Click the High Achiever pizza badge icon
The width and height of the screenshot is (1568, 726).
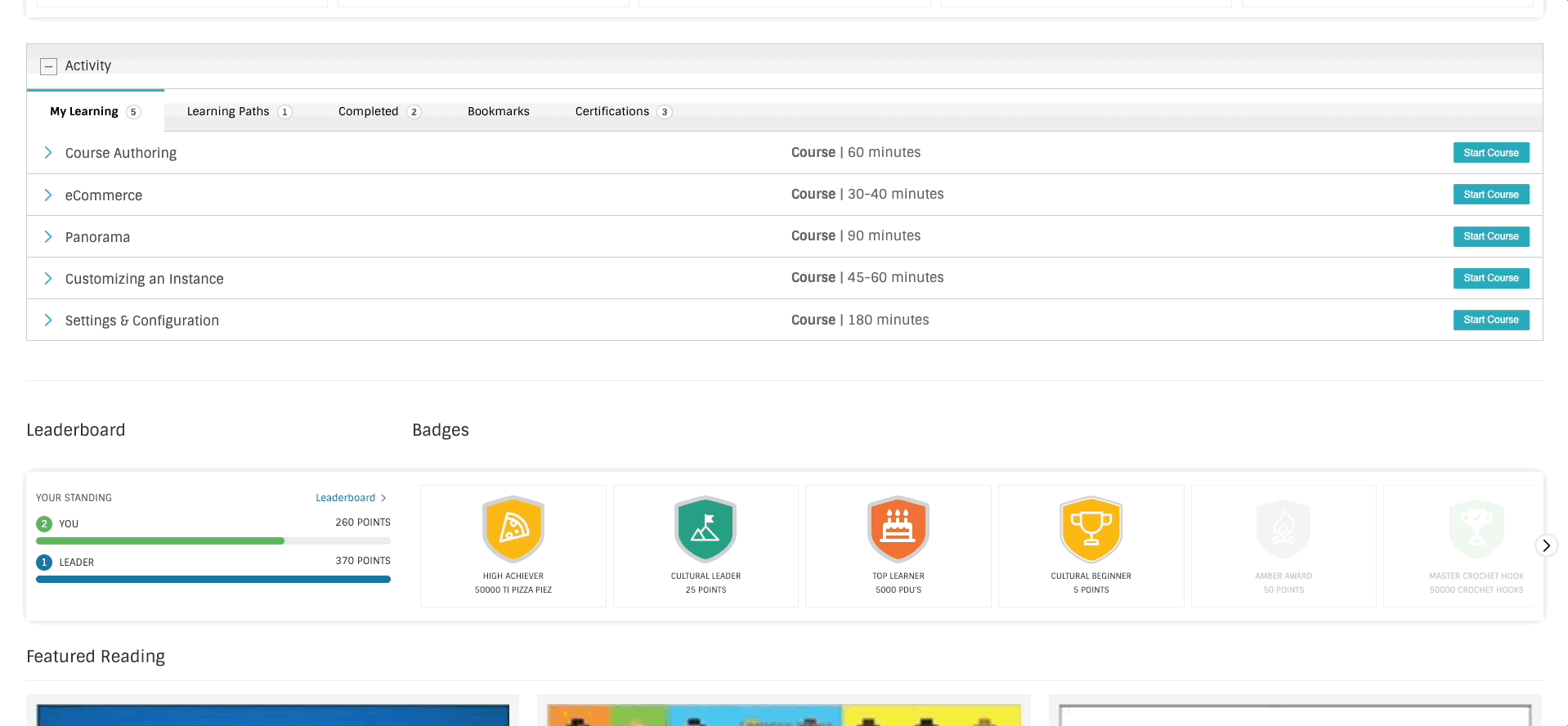coord(513,529)
